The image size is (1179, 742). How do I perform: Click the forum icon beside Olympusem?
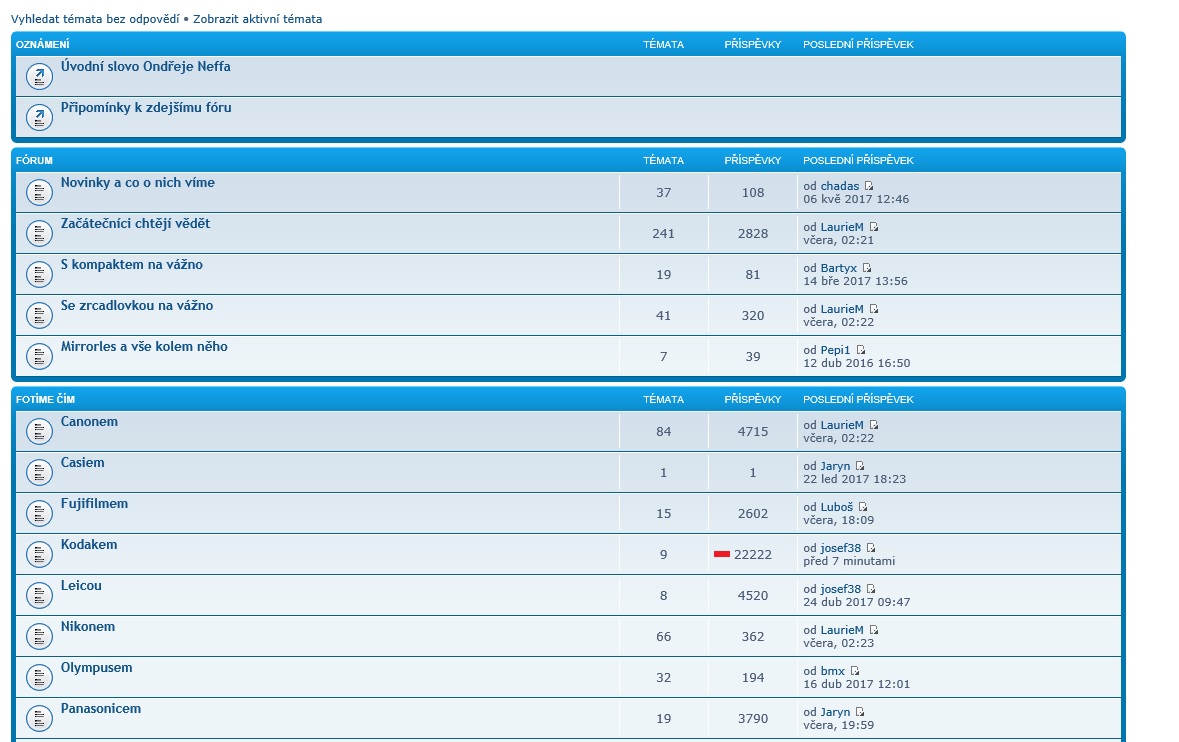tap(39, 677)
